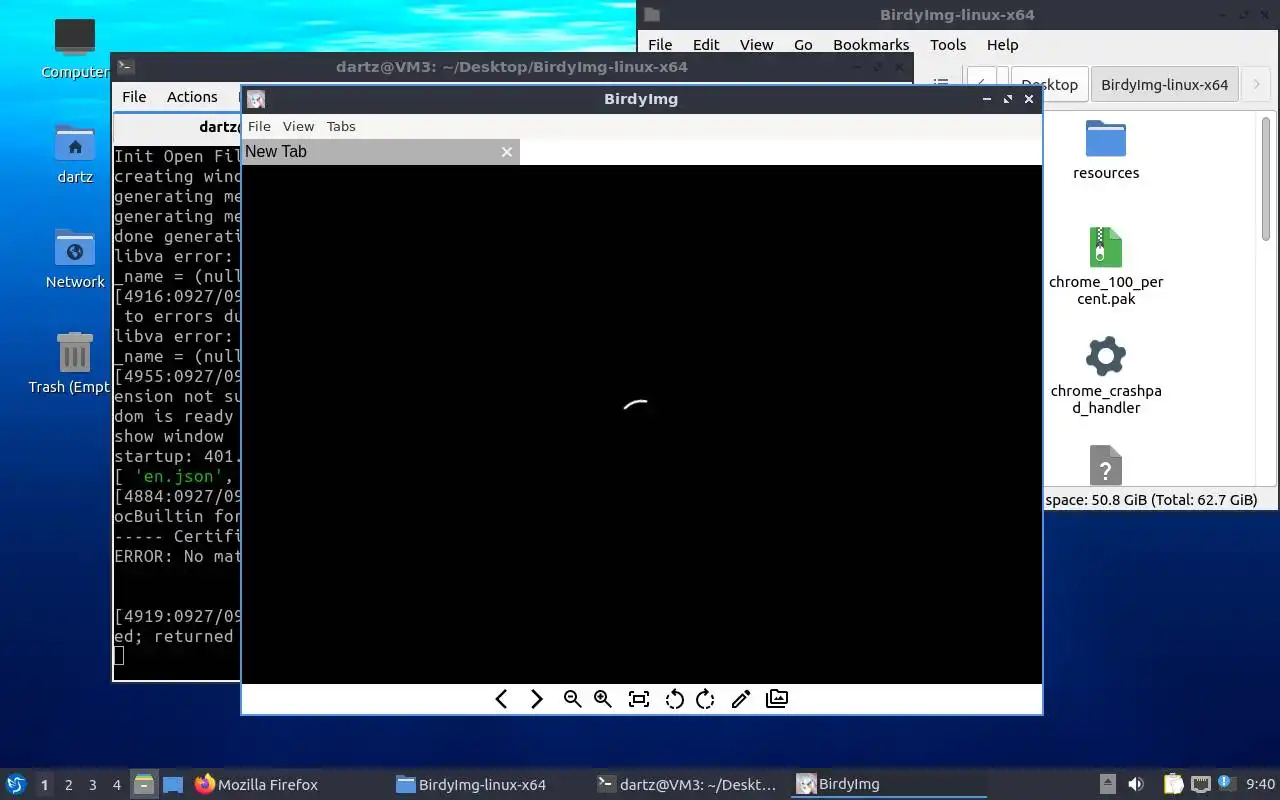Open Bookmarks menu in the file manager
1280x800 pixels.
871,45
